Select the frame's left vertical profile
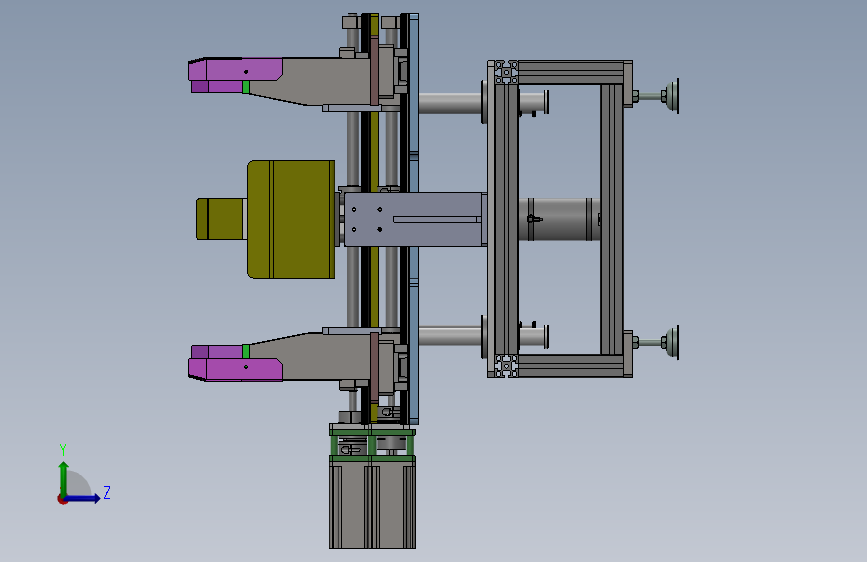The height and width of the screenshot is (562, 867). [x=505, y=219]
